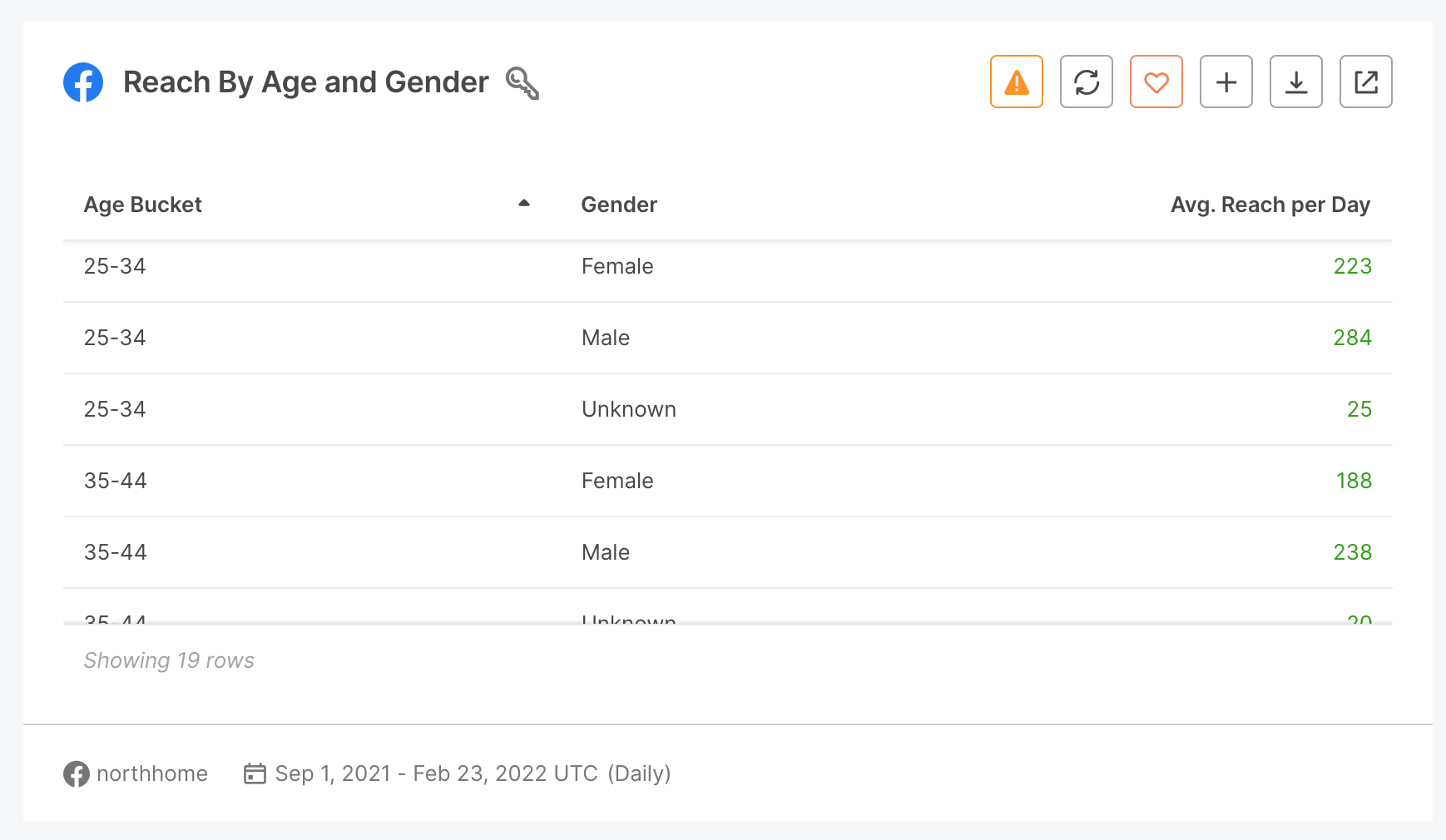Refresh the Reach By Age widget
Image resolution: width=1446 pixels, height=840 pixels.
pyautogui.click(x=1086, y=82)
